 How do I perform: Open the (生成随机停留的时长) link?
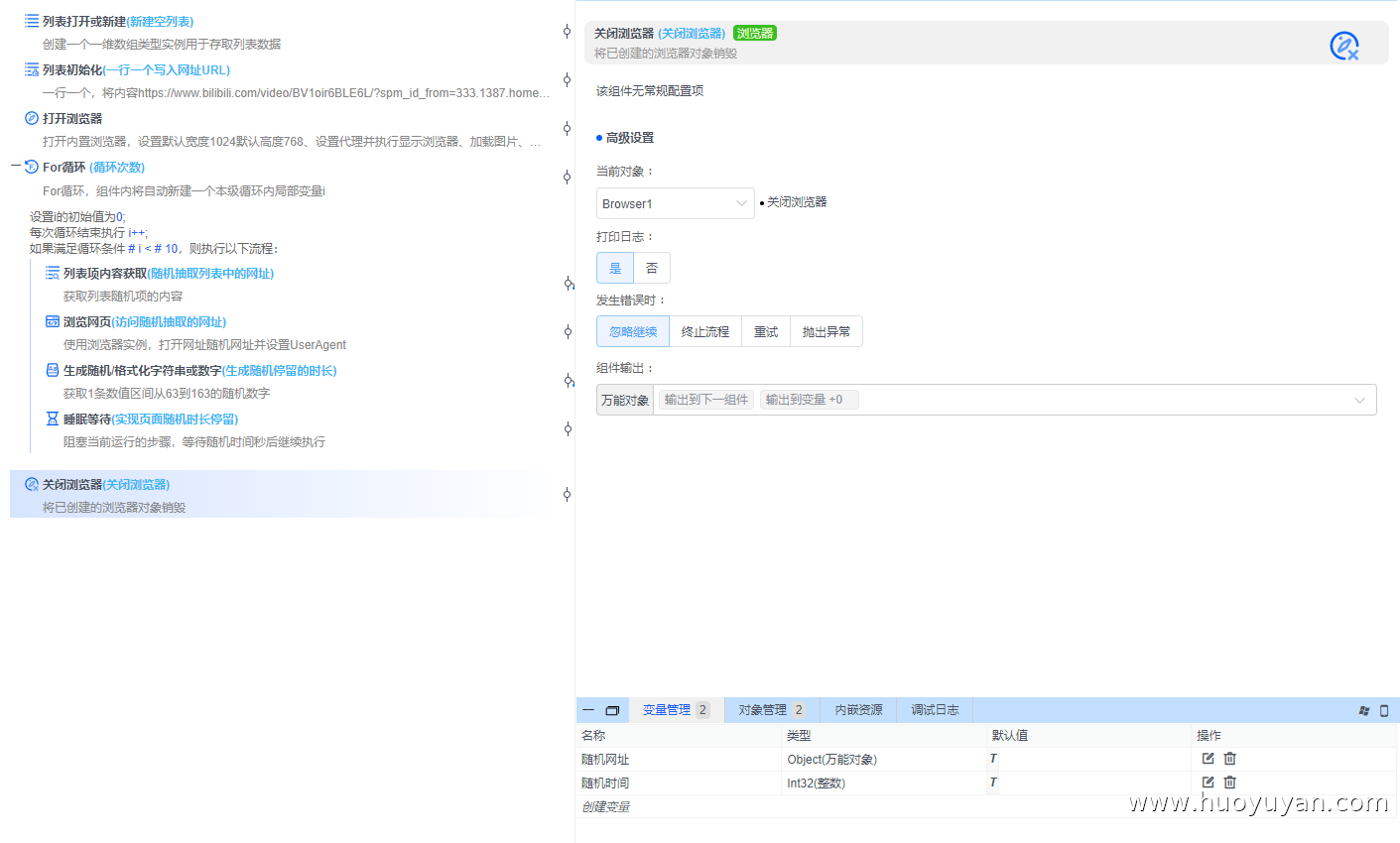[279, 370]
